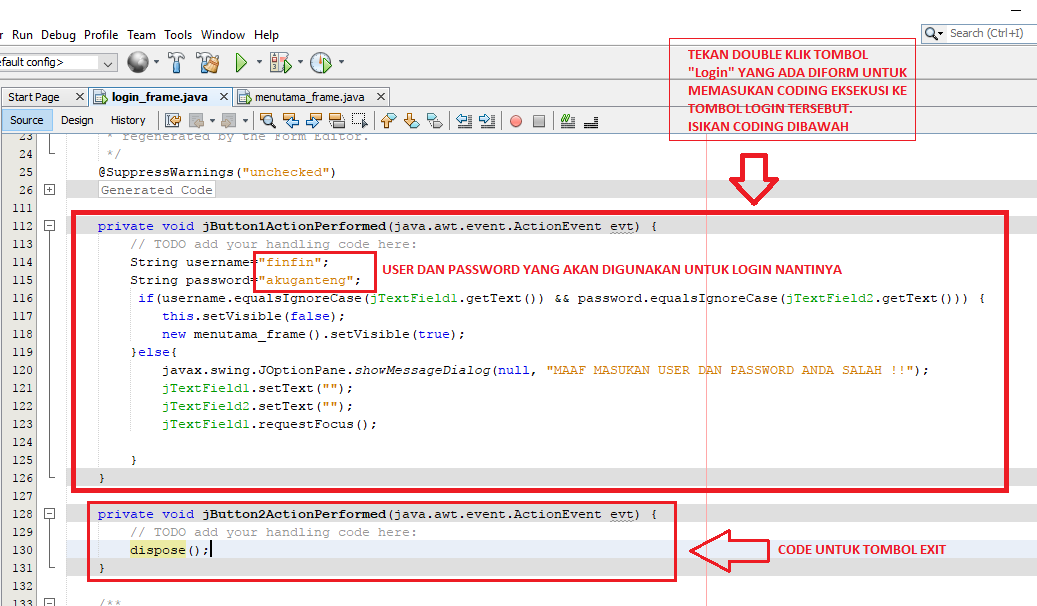Open the editor Back history dropdown arrow
Viewport: 1037px width, 606px height.
212,121
